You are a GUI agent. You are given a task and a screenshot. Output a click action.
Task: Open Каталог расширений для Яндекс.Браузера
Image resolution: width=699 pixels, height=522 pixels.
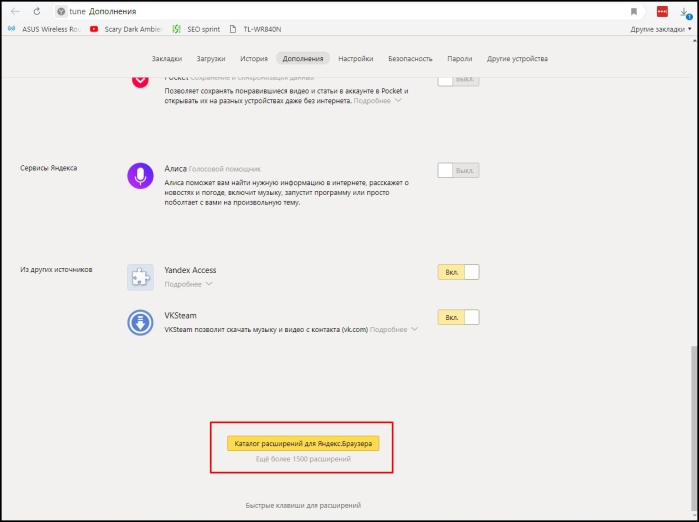[x=303, y=444]
